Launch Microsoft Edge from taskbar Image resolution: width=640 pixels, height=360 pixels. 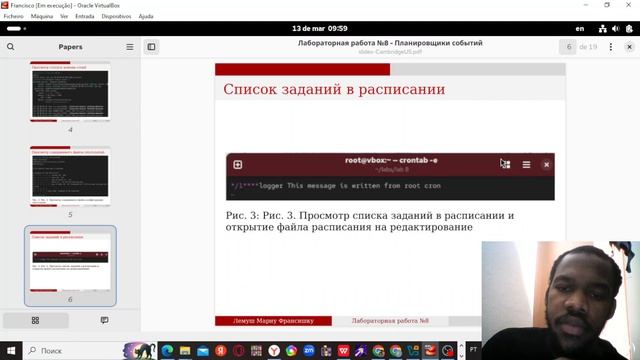coord(167,351)
